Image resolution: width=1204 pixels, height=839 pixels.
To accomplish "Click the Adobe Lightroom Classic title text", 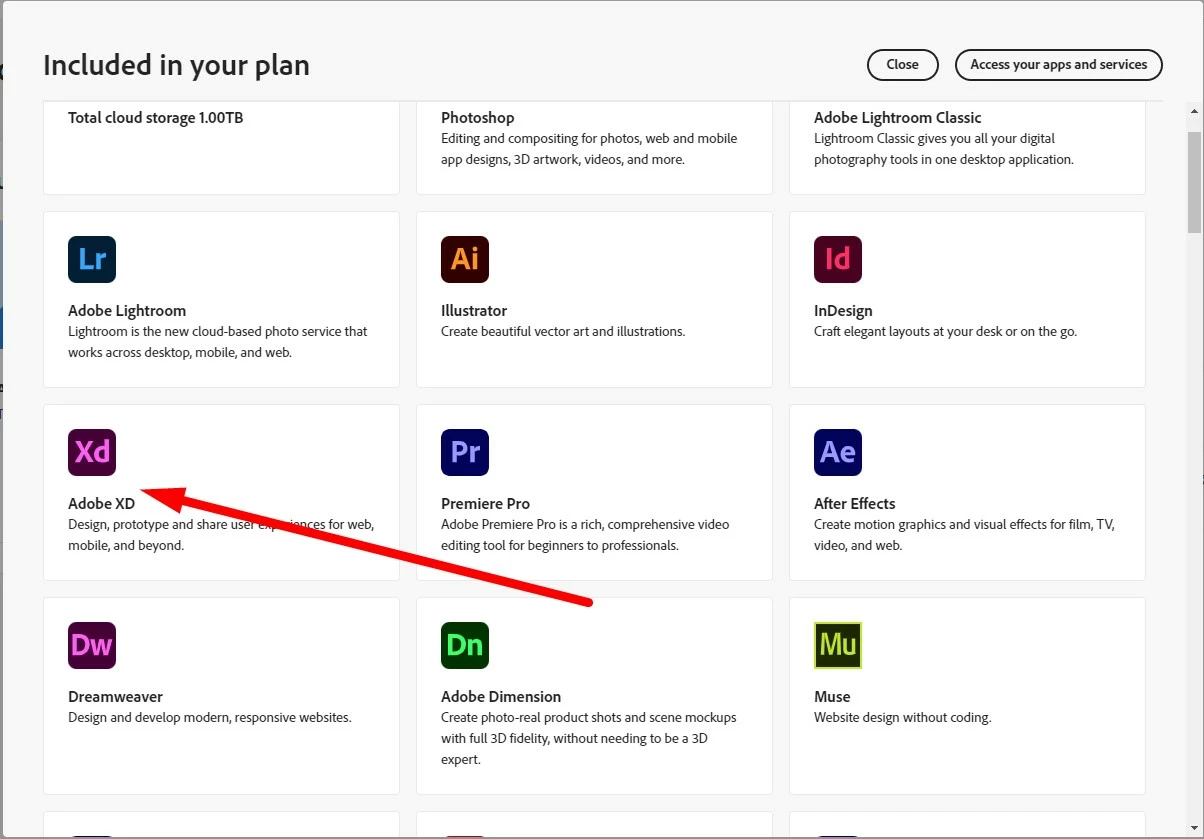I will (898, 118).
